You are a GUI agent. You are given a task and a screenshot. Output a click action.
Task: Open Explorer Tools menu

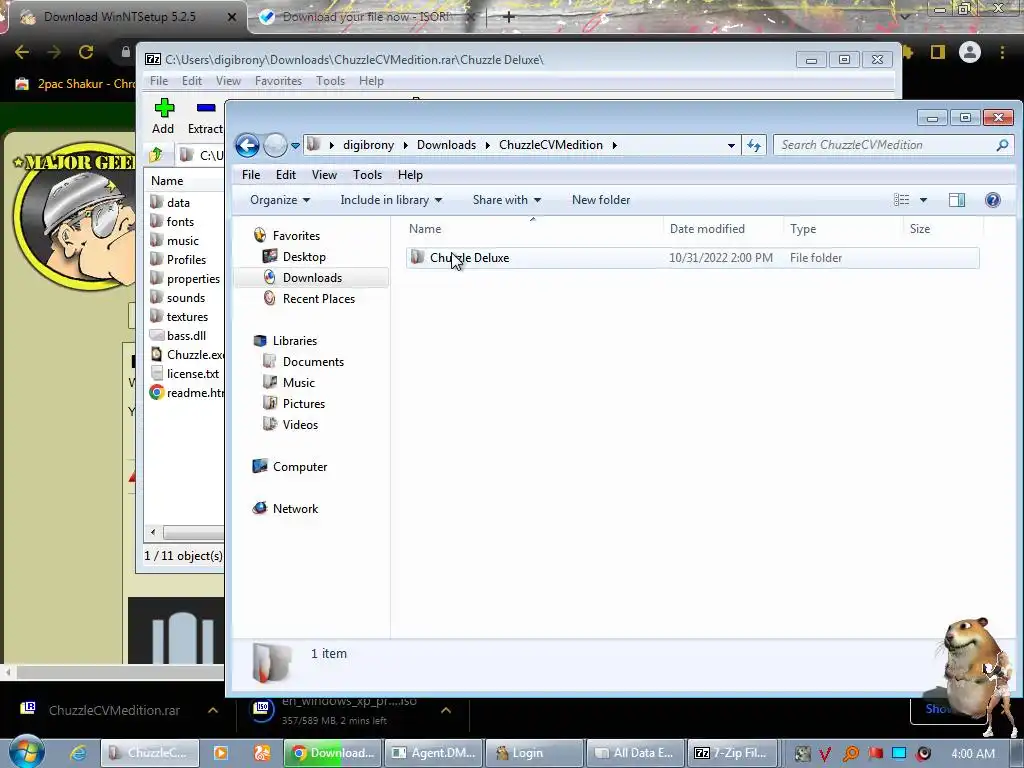(x=367, y=175)
